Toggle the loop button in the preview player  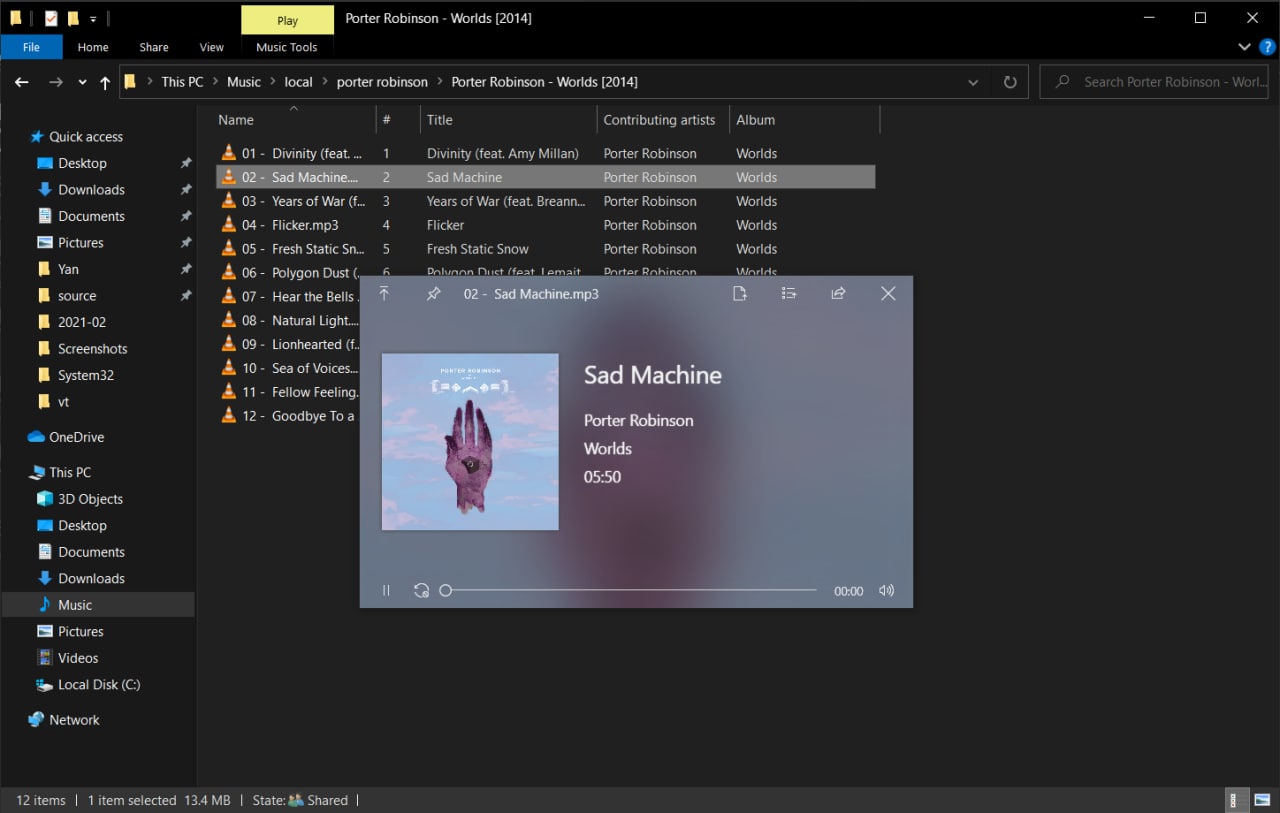click(x=422, y=591)
